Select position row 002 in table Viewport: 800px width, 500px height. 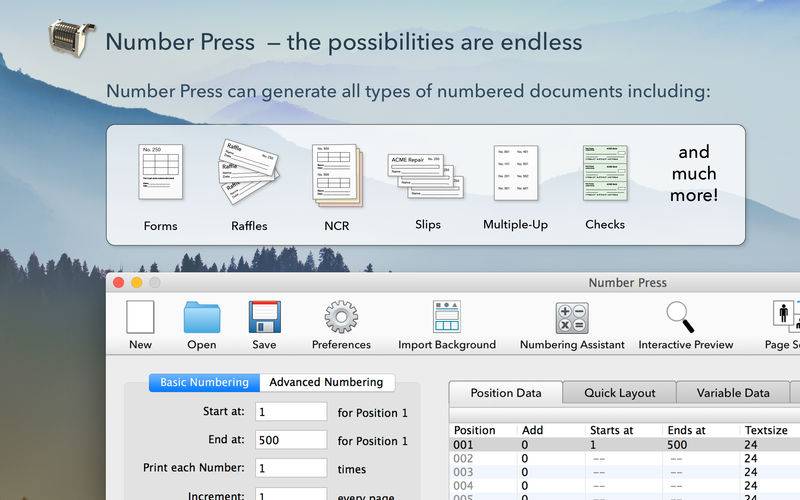(624, 458)
